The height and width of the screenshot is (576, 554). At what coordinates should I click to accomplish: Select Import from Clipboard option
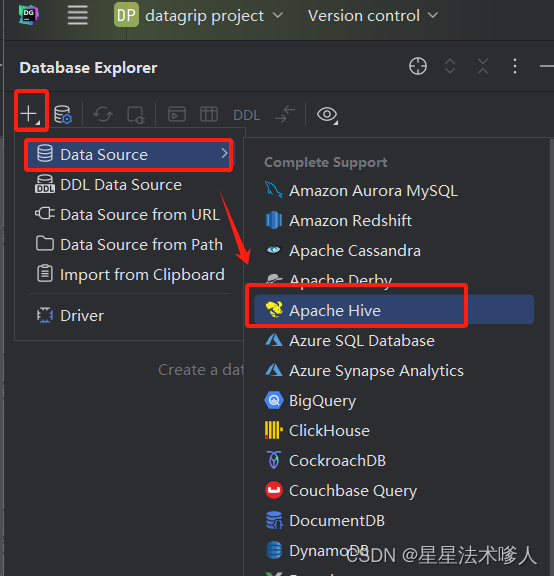coord(130,275)
